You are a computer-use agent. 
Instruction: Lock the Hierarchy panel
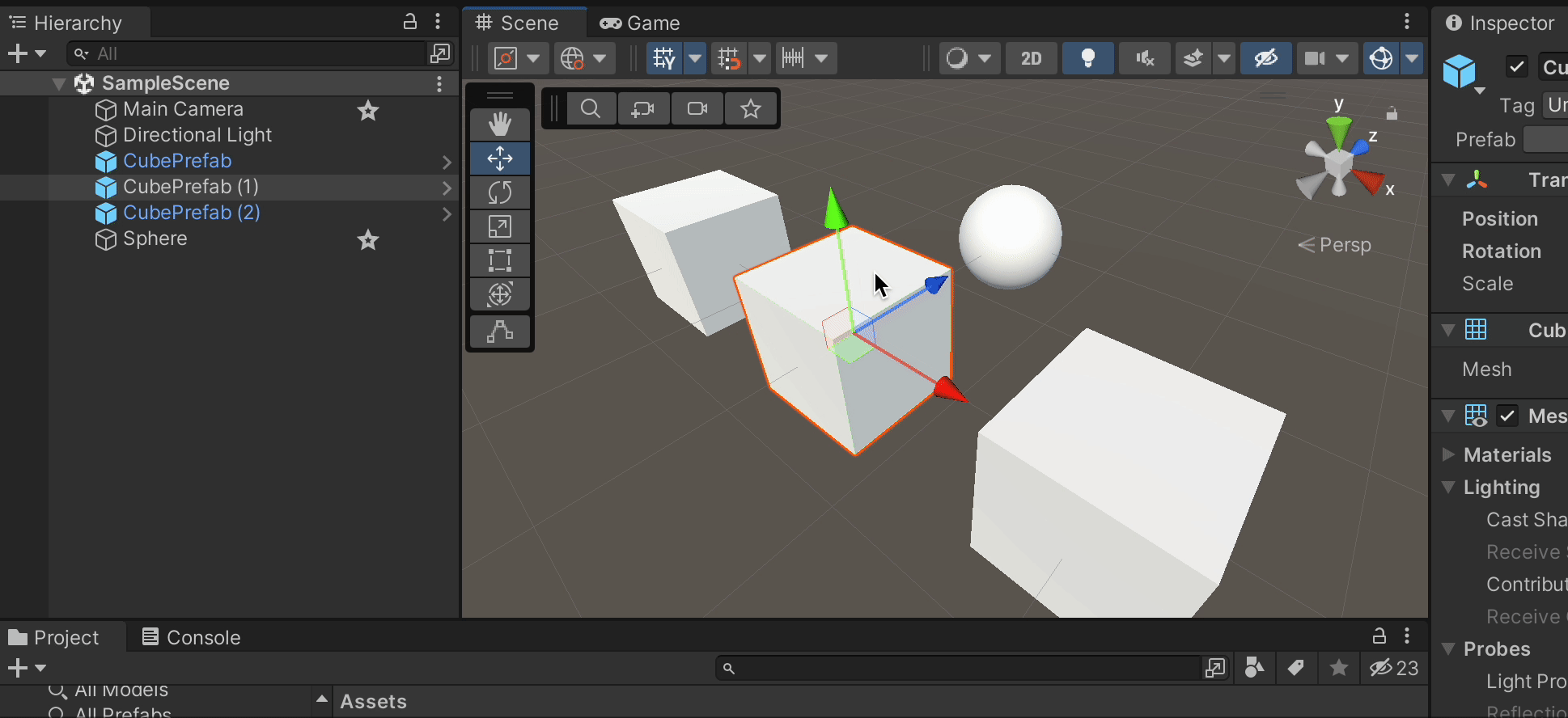[x=410, y=22]
